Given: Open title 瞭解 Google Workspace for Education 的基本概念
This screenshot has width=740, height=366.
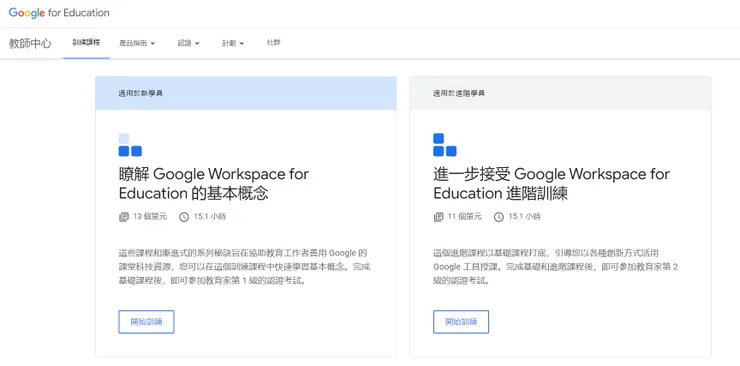Looking at the screenshot, I should click(x=214, y=183).
